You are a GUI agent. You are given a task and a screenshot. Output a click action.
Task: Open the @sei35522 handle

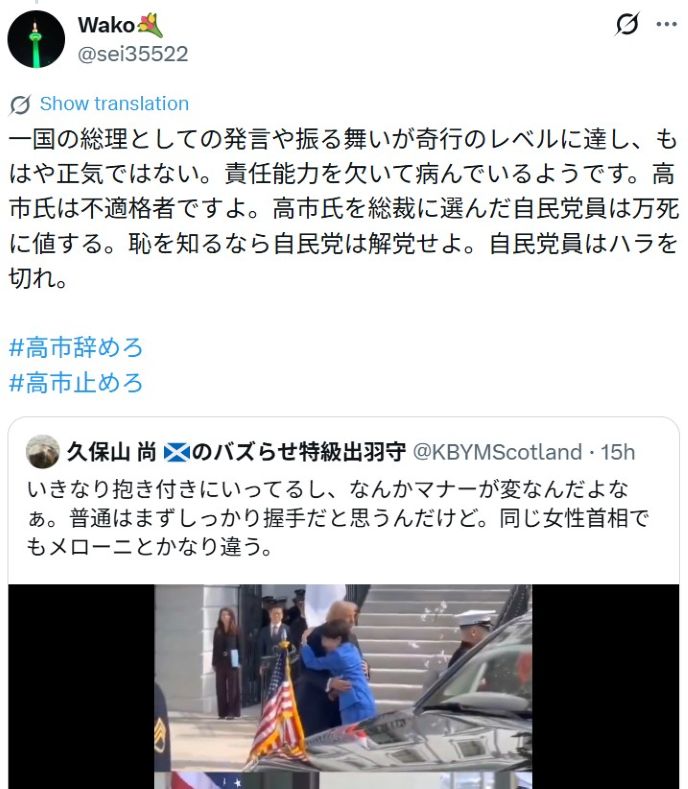coord(133,54)
